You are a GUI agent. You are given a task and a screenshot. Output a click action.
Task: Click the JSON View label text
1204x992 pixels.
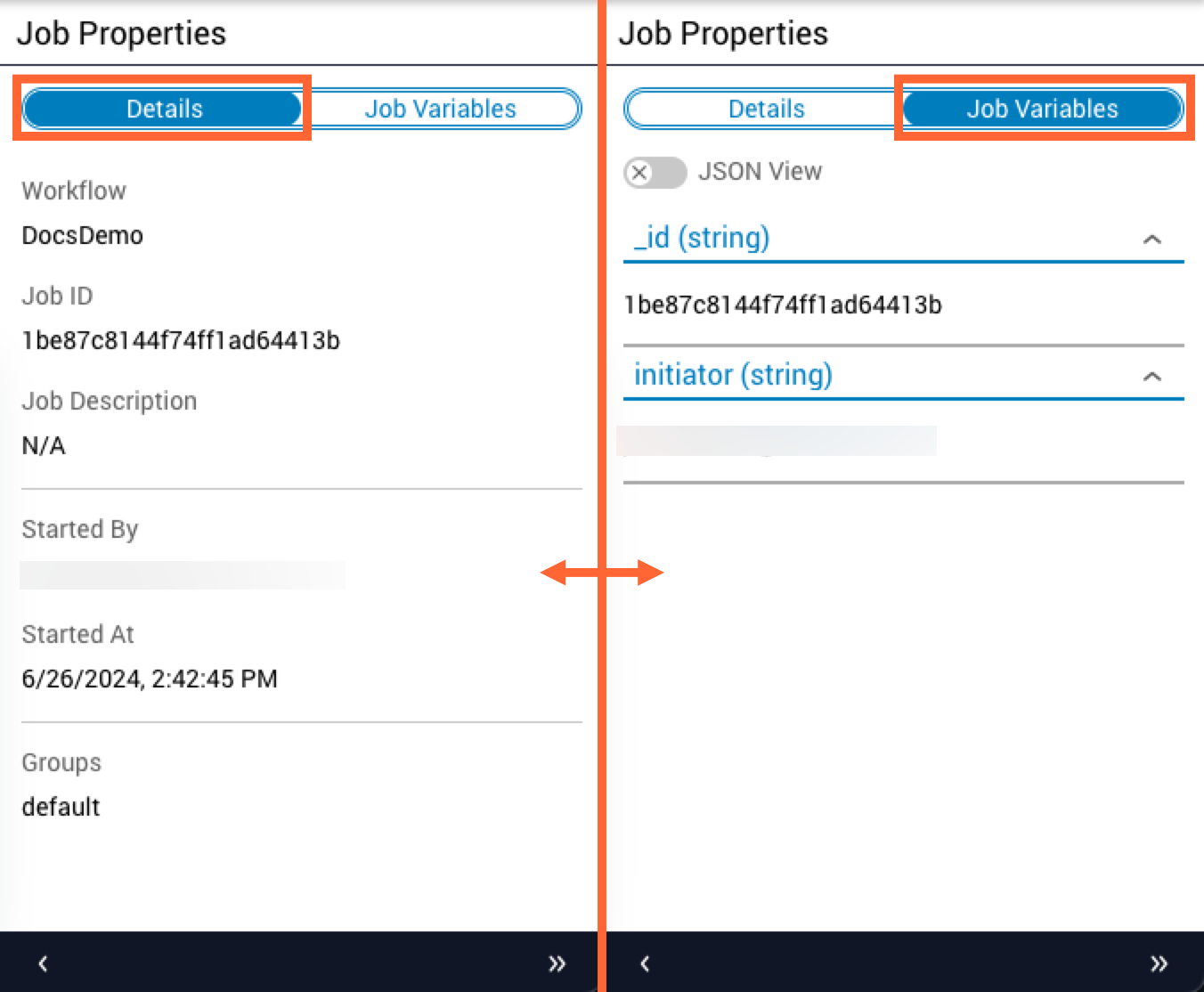(x=760, y=171)
